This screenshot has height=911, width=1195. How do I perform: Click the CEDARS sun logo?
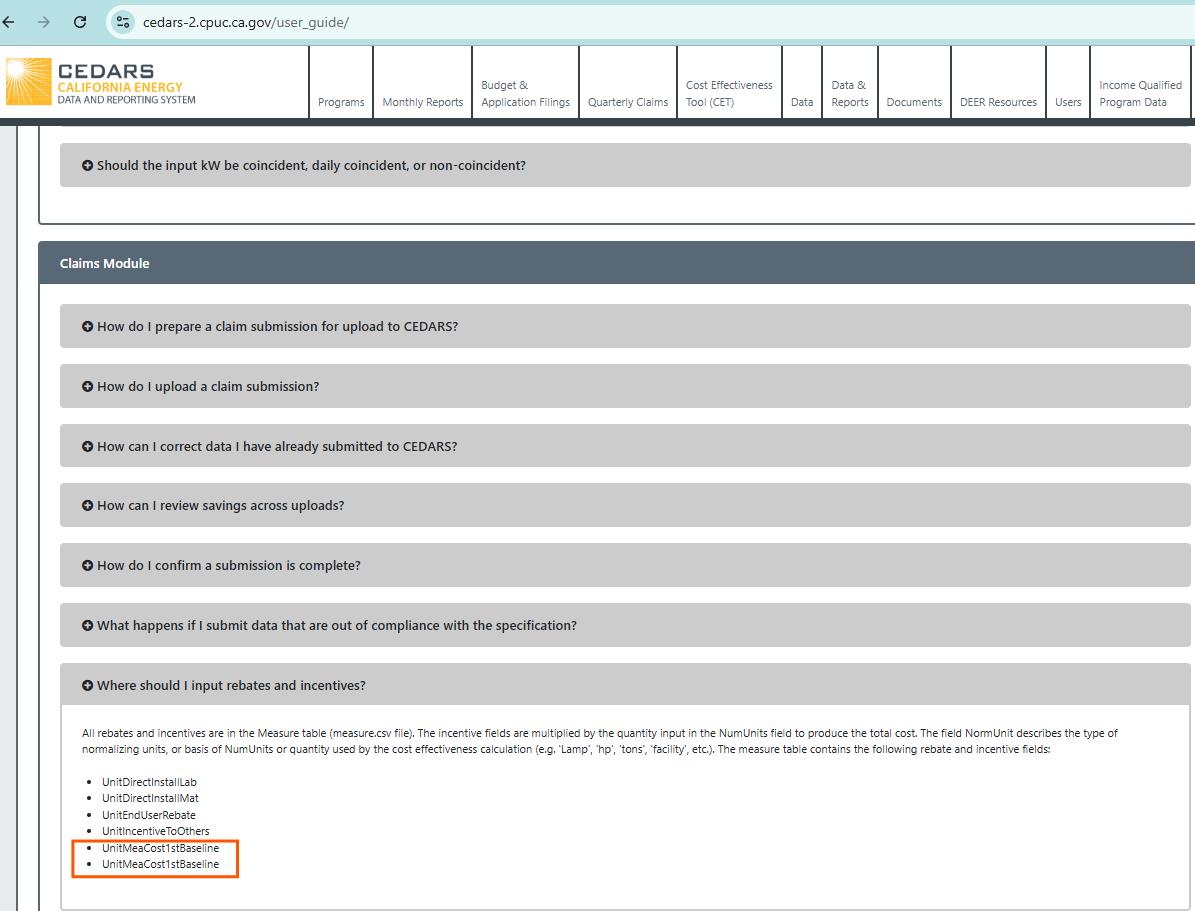28,81
